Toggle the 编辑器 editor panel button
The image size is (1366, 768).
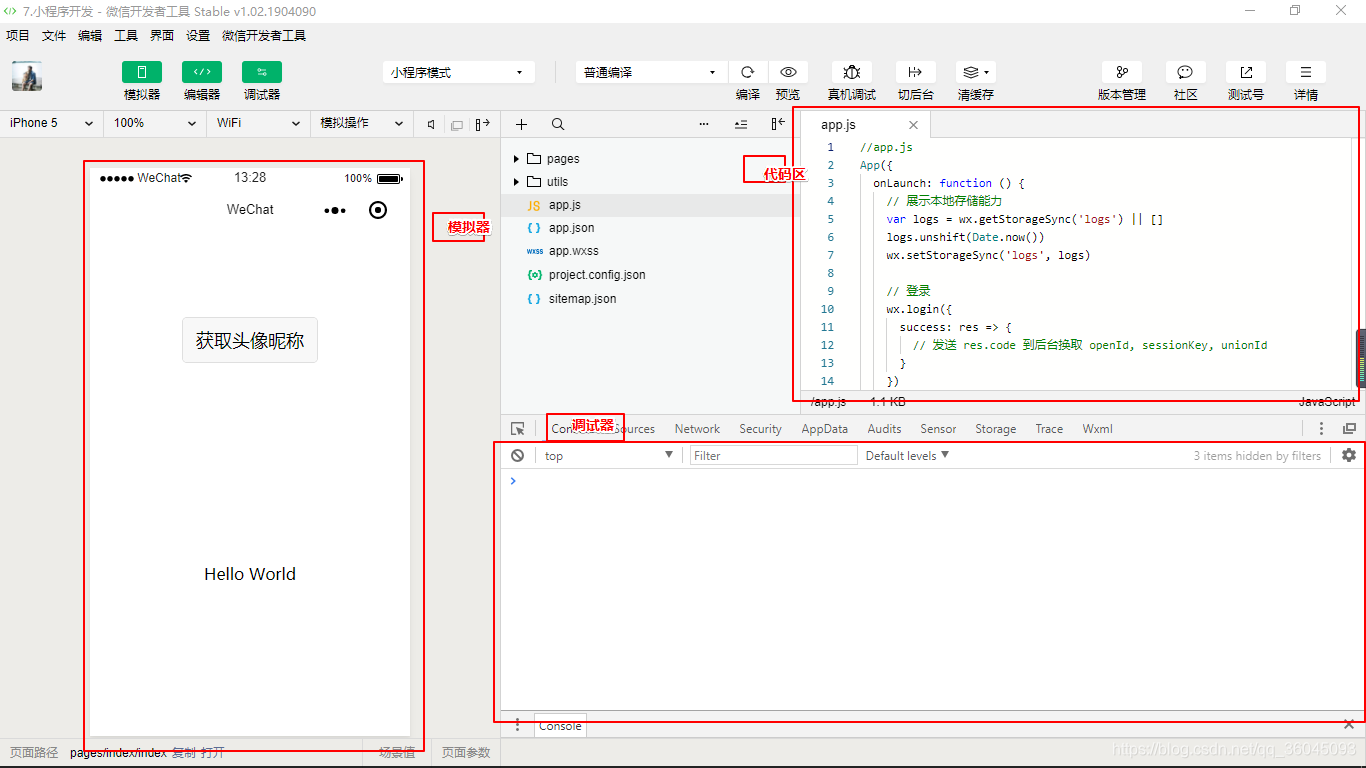[202, 72]
